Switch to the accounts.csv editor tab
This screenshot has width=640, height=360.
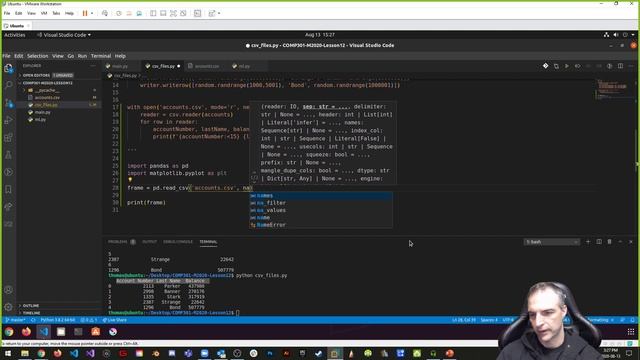click(x=207, y=66)
